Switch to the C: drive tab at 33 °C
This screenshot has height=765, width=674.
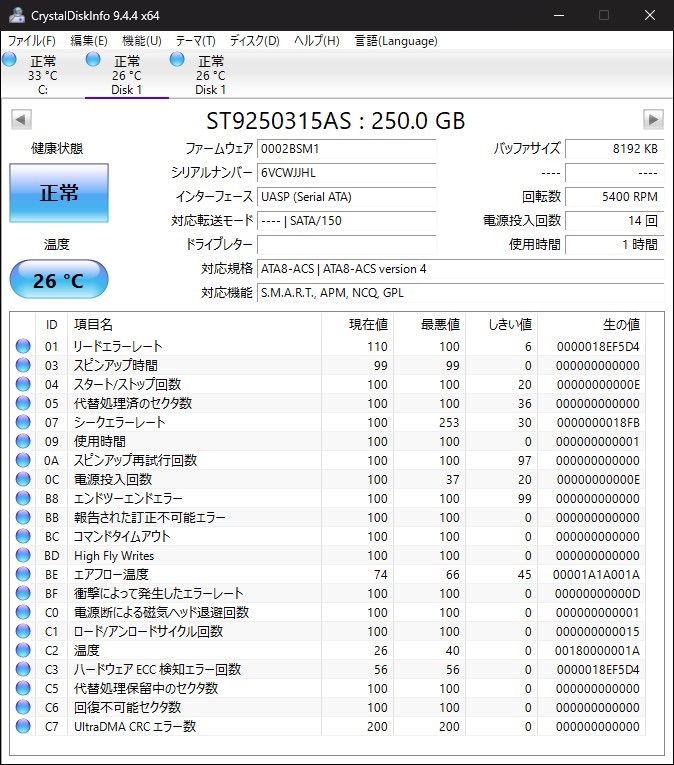(x=42, y=75)
